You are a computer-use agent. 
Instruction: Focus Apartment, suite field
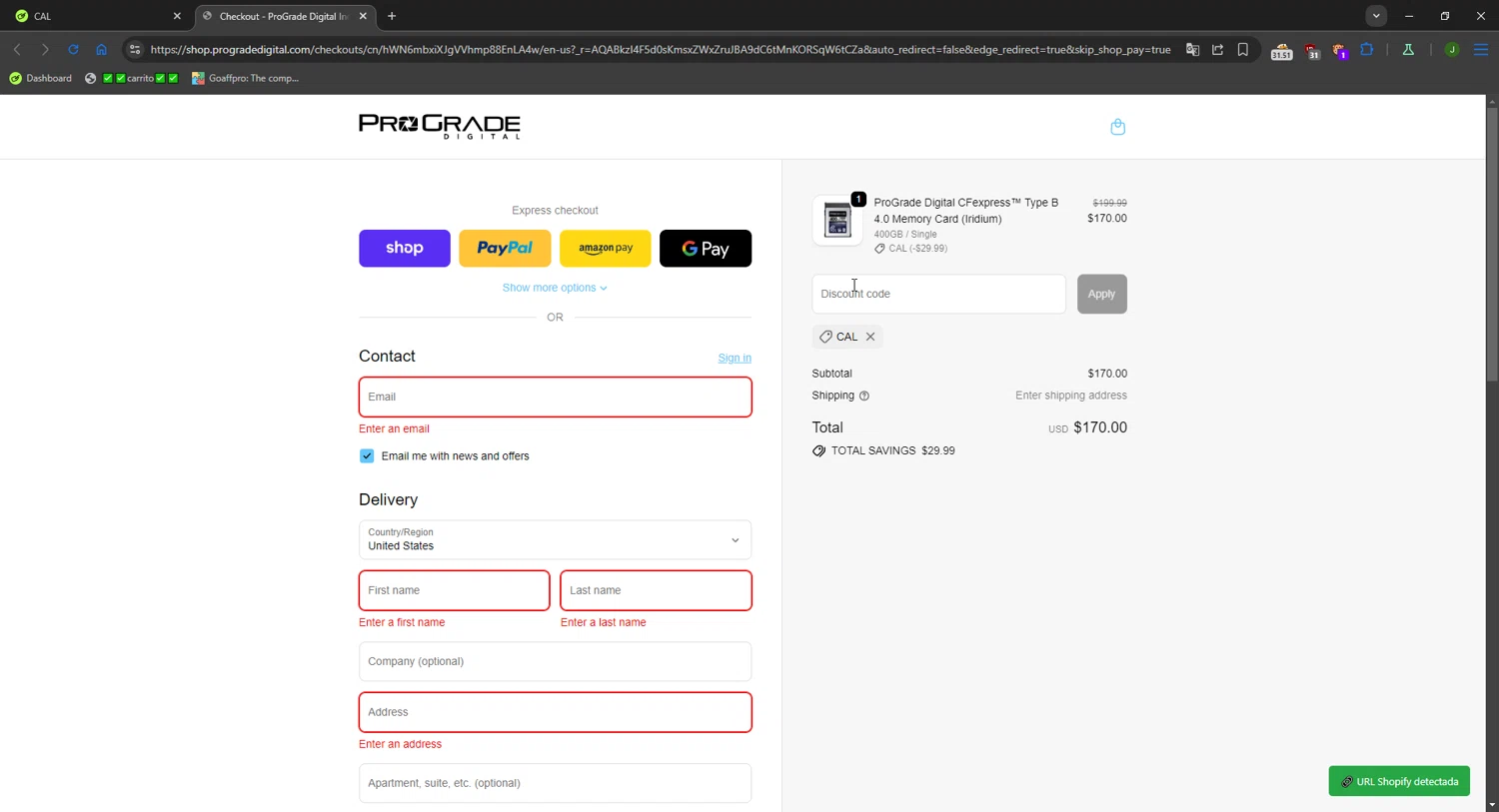pyautogui.click(x=555, y=783)
